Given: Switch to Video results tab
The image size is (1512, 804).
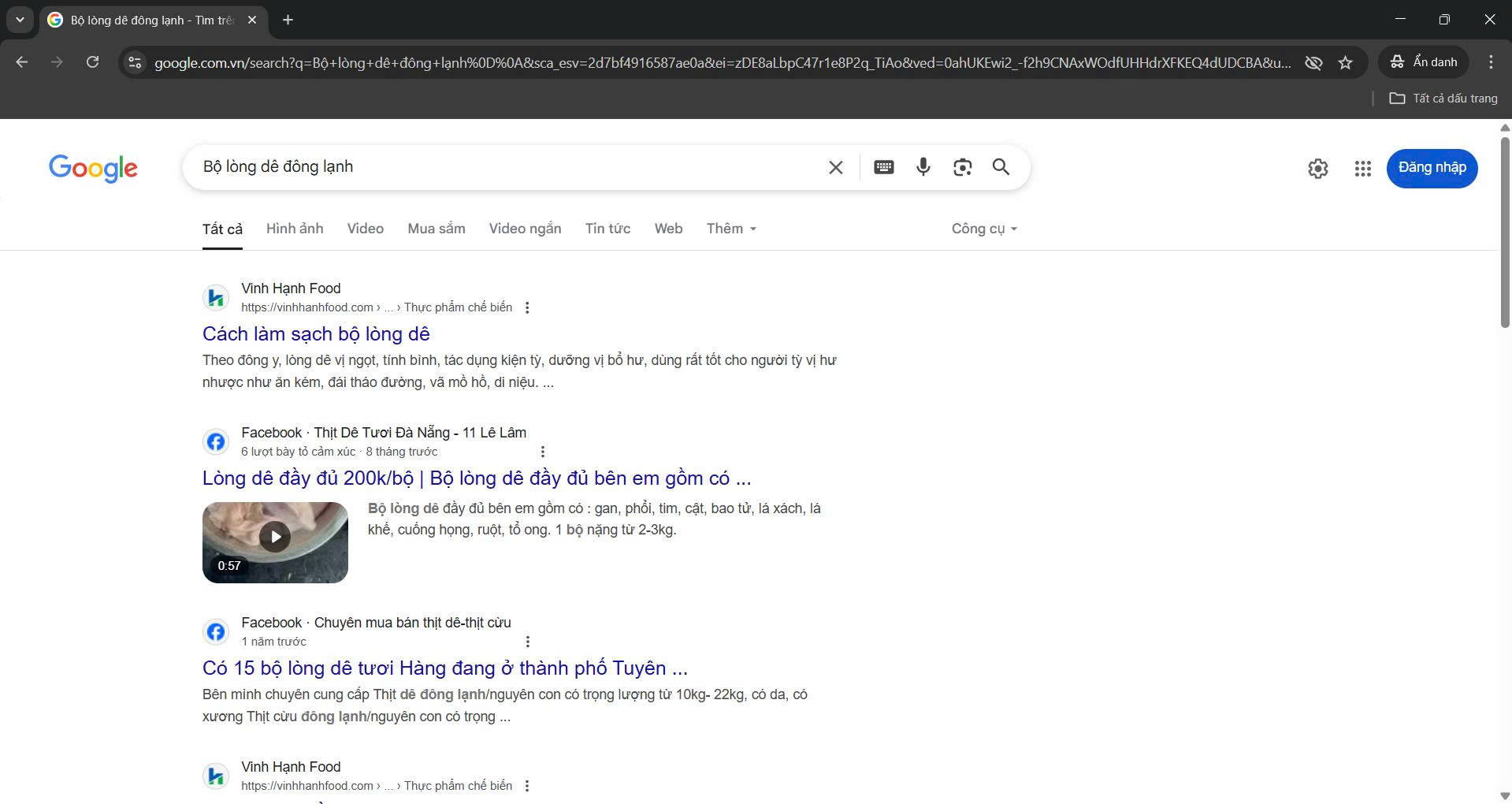Looking at the screenshot, I should [366, 229].
